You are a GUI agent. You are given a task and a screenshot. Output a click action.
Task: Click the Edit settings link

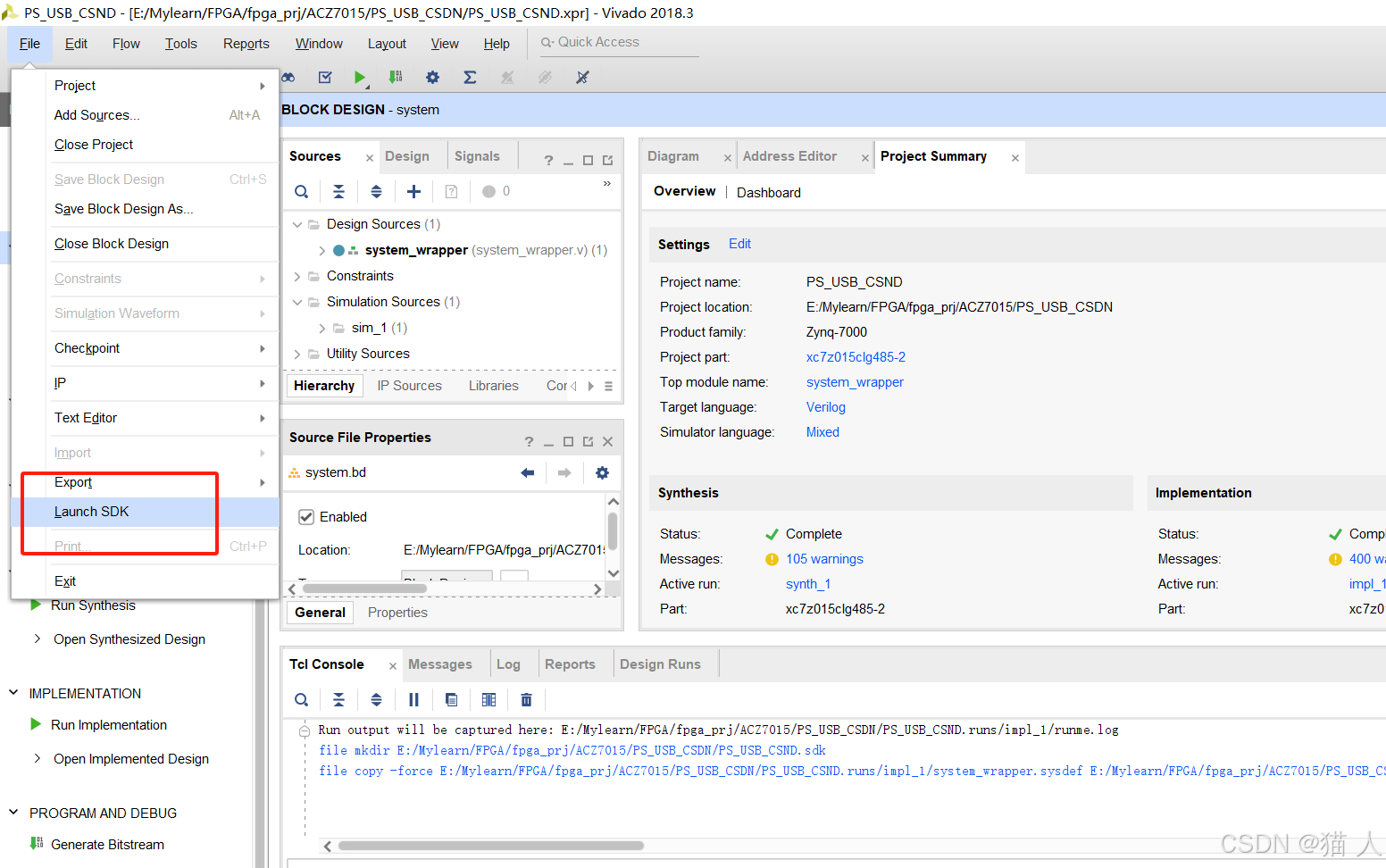pos(739,244)
